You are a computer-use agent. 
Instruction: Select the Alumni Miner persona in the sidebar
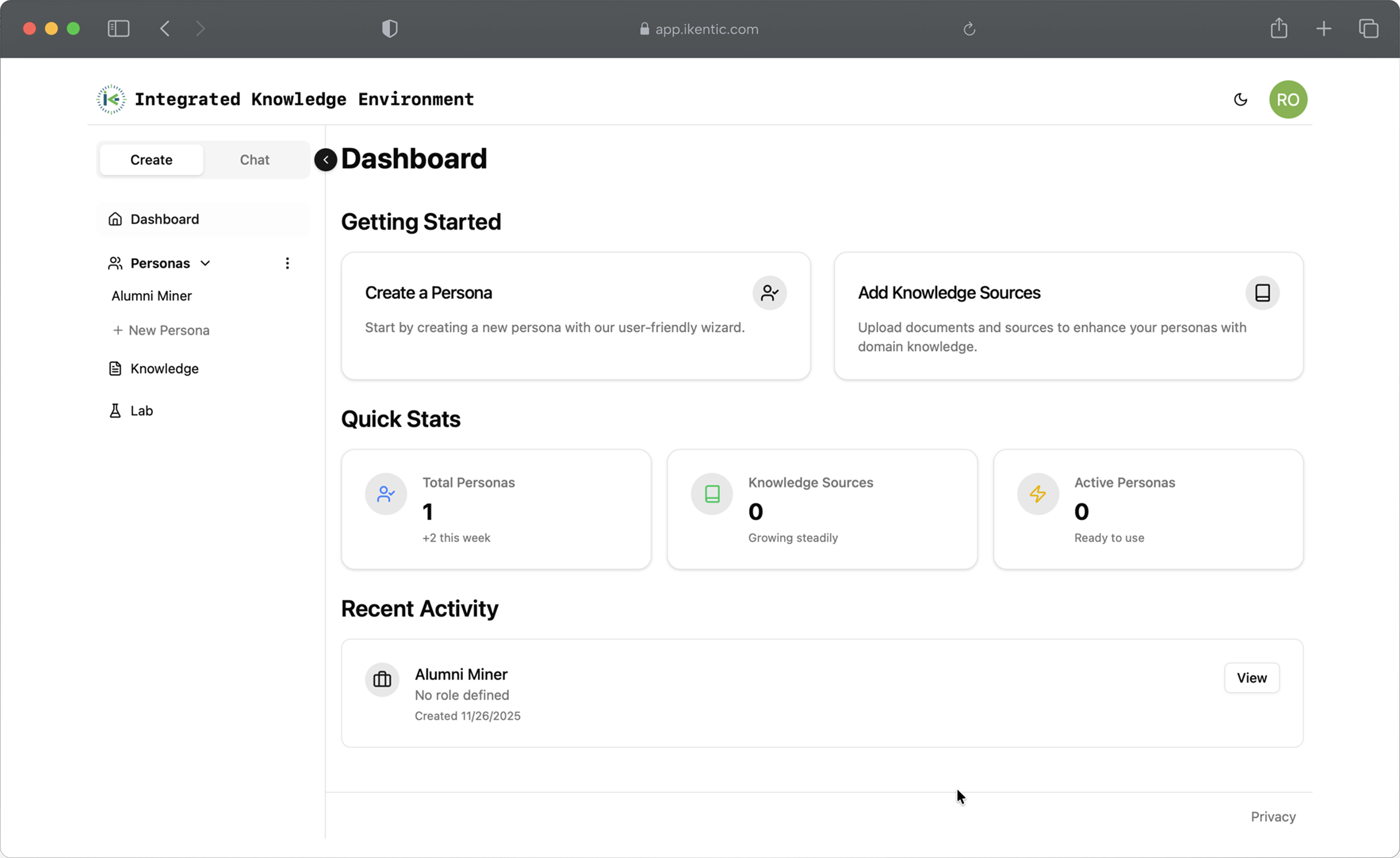[x=151, y=296]
